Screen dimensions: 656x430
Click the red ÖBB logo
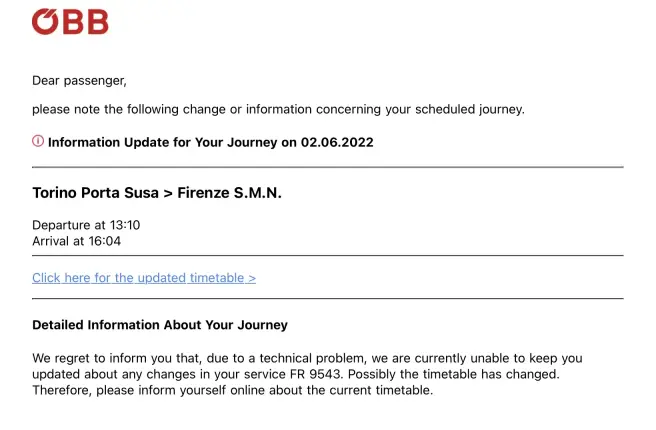pyautogui.click(x=70, y=22)
